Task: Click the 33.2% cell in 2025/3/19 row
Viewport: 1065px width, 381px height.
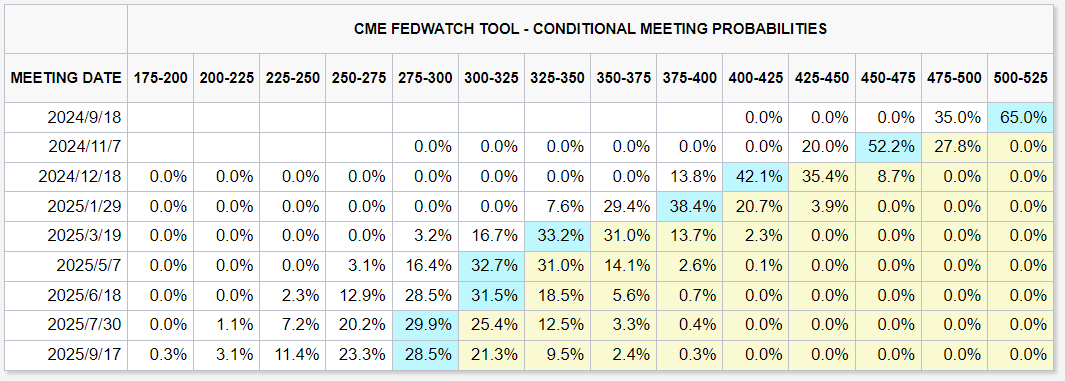Action: pyautogui.click(x=557, y=236)
